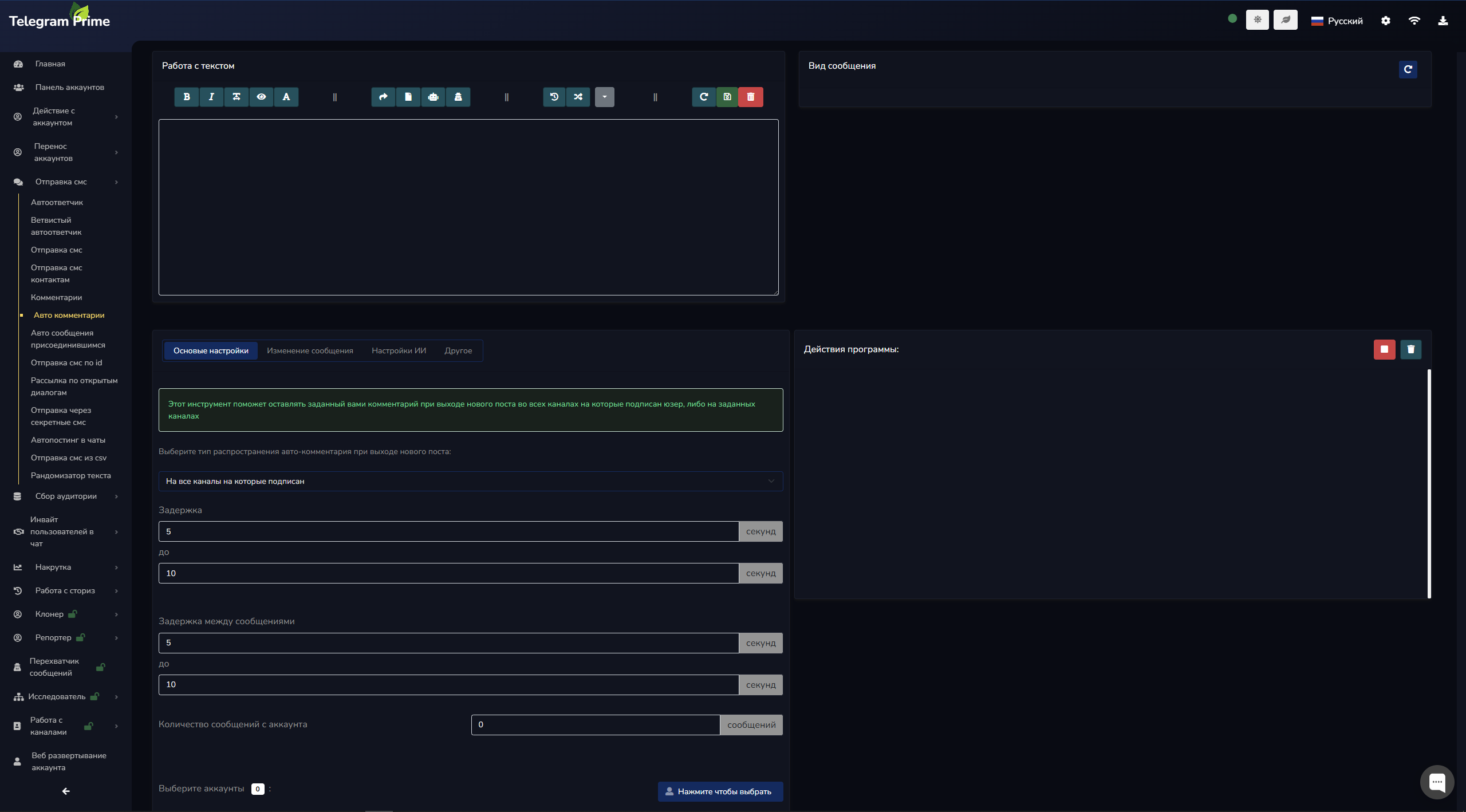Screen dimensions: 1466x812
Task: Refresh the message preview panel
Action: click(x=1408, y=69)
